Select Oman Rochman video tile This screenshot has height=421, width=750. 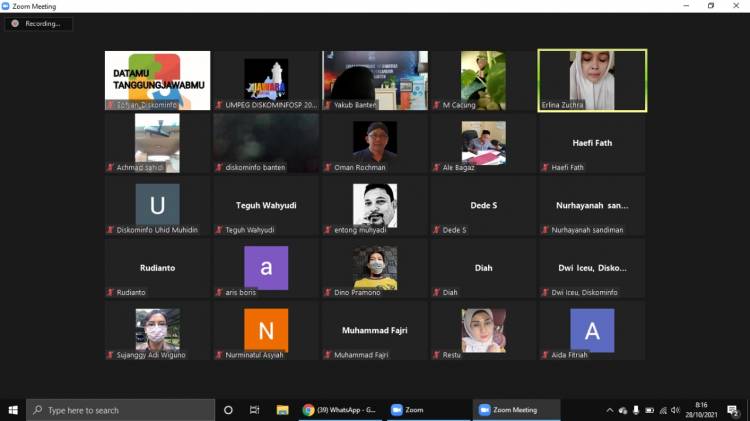(375, 143)
